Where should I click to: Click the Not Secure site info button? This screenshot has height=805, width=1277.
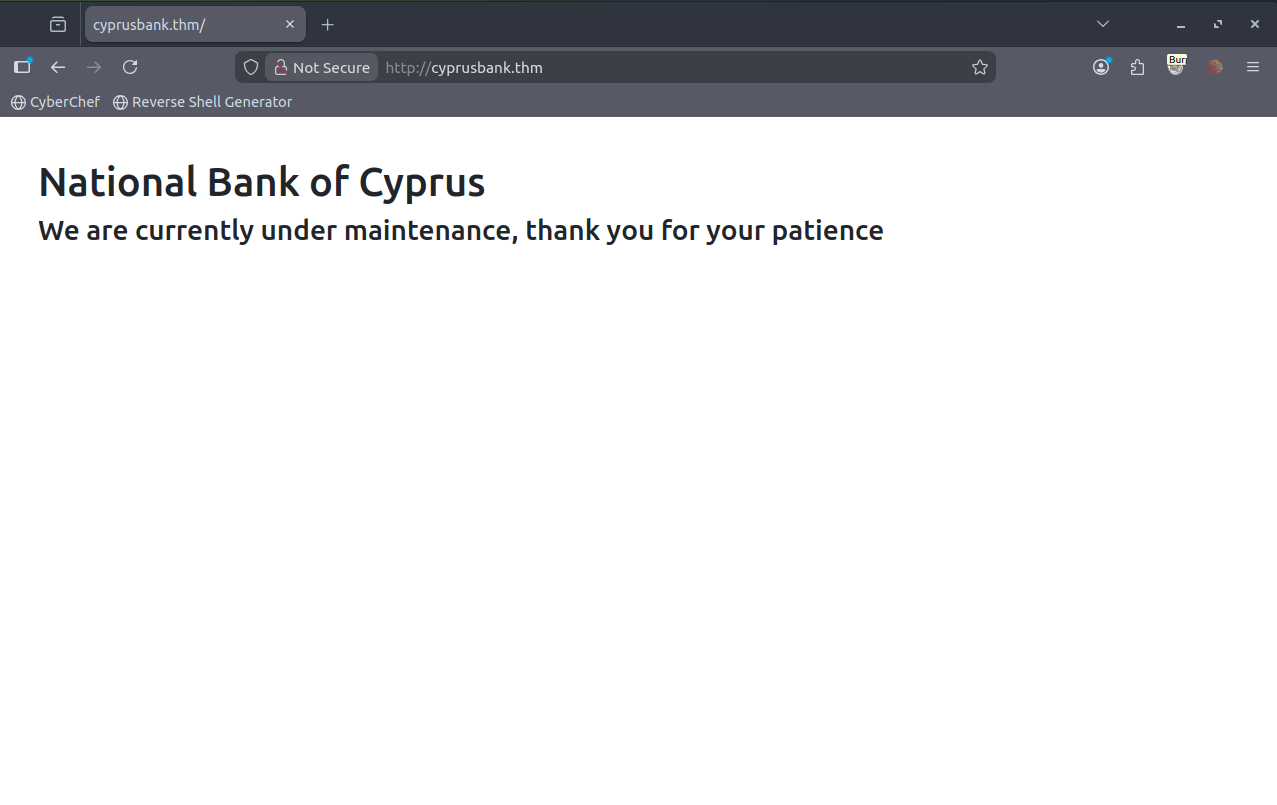tap(322, 67)
